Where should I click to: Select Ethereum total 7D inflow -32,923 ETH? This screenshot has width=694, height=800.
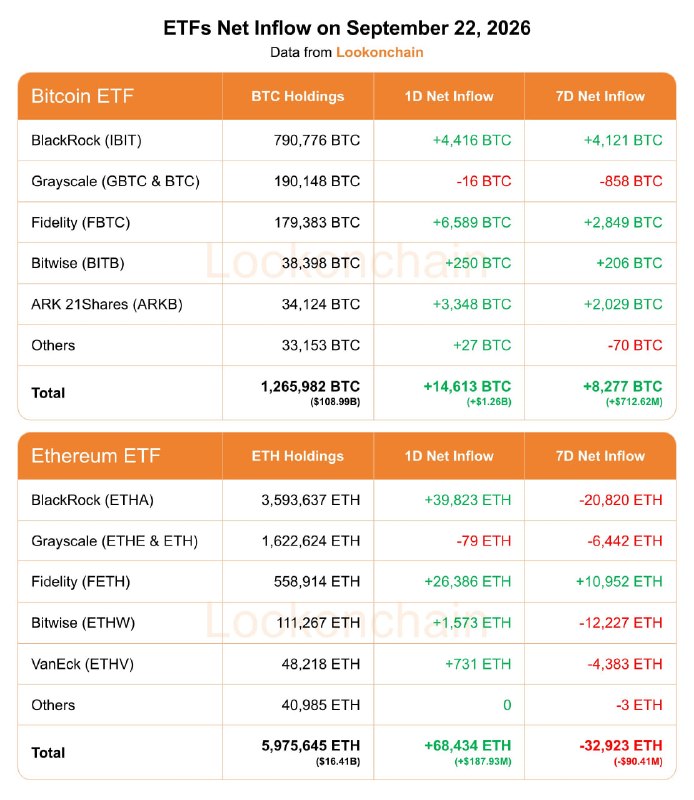(x=621, y=746)
